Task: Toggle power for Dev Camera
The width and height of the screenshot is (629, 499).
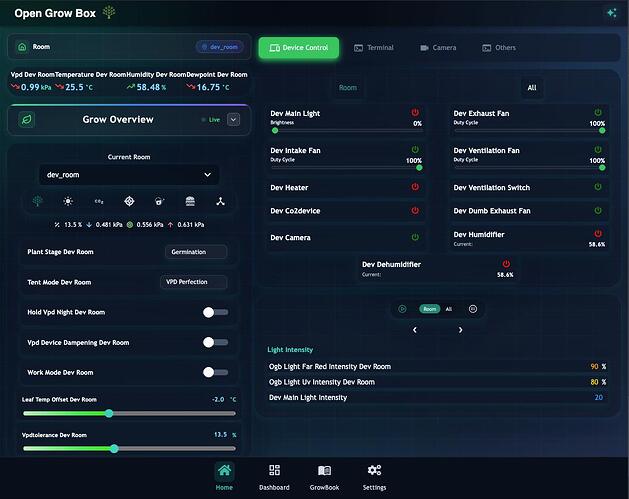Action: coord(415,237)
